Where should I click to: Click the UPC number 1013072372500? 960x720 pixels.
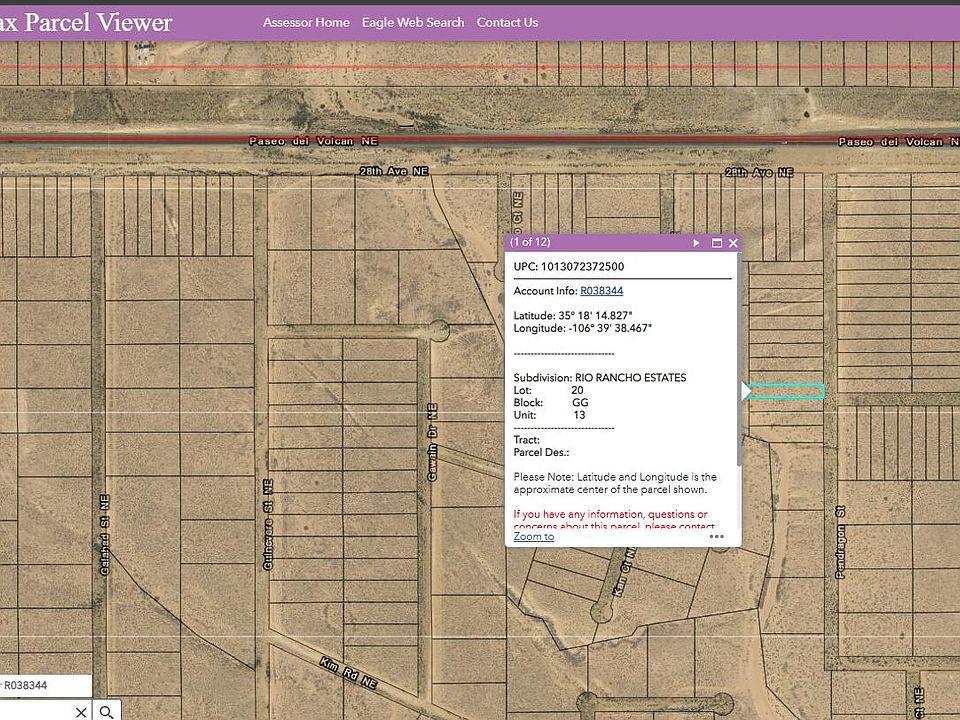[x=582, y=266]
